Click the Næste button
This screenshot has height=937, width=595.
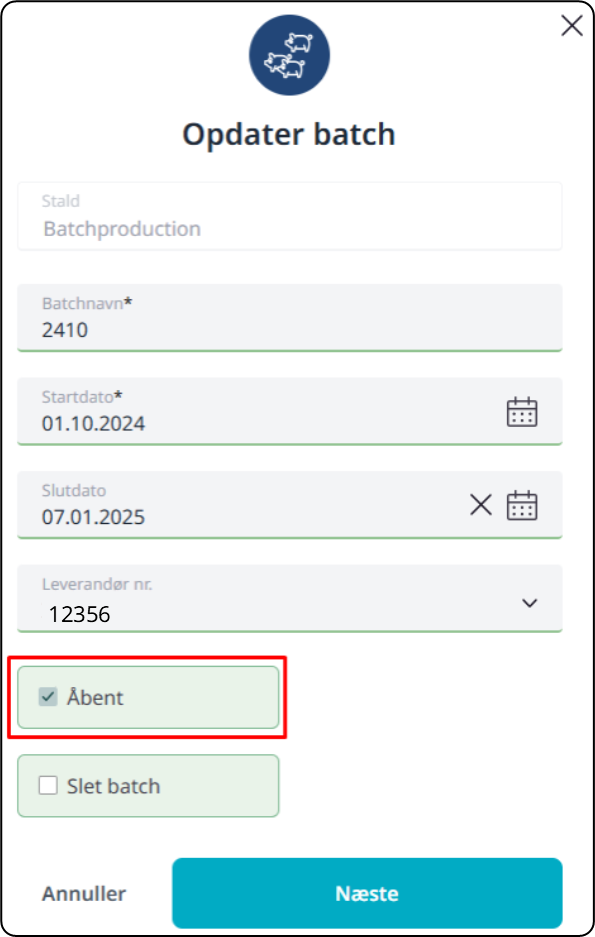tap(367, 893)
